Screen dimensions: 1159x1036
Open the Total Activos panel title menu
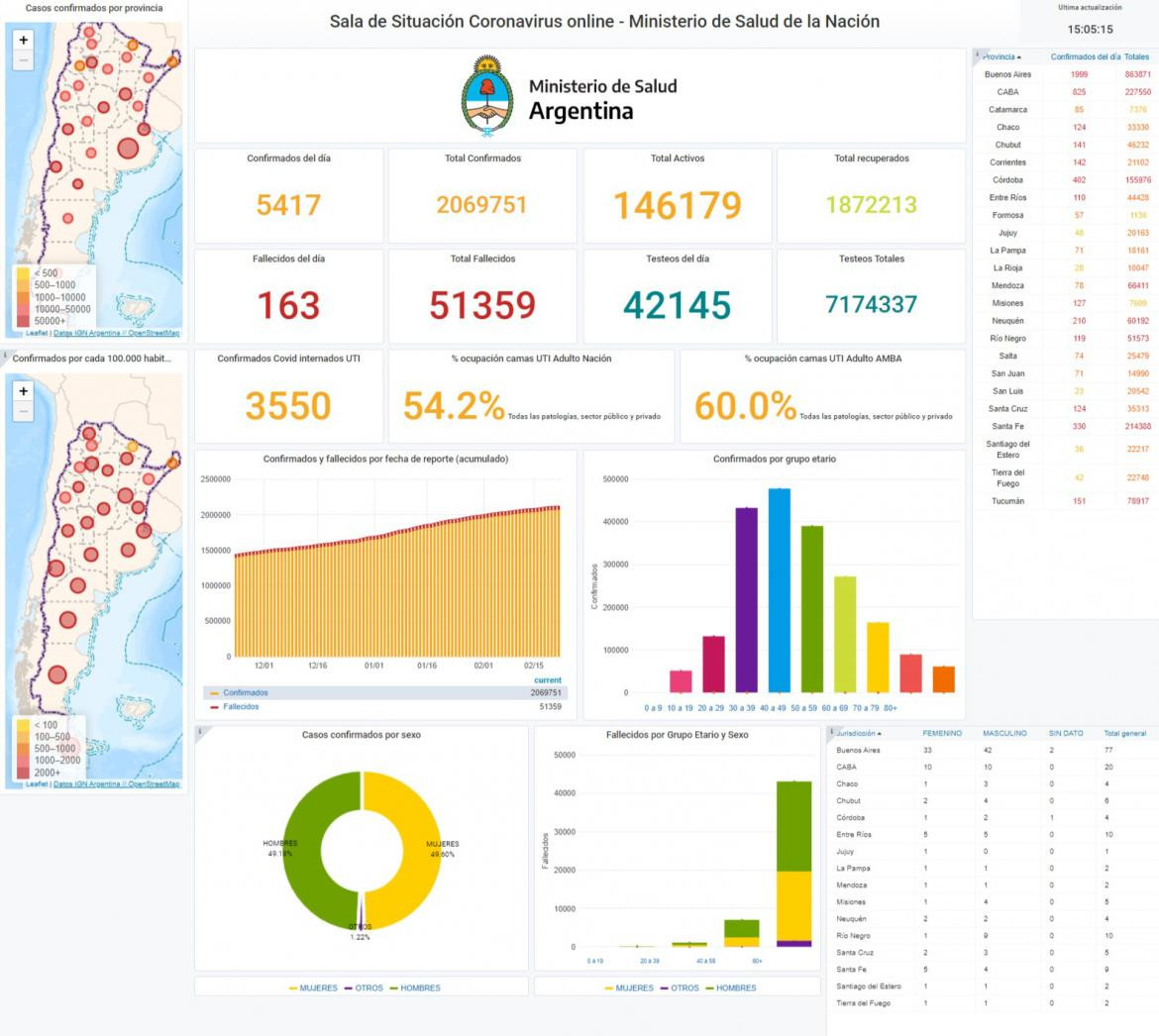coord(677,158)
